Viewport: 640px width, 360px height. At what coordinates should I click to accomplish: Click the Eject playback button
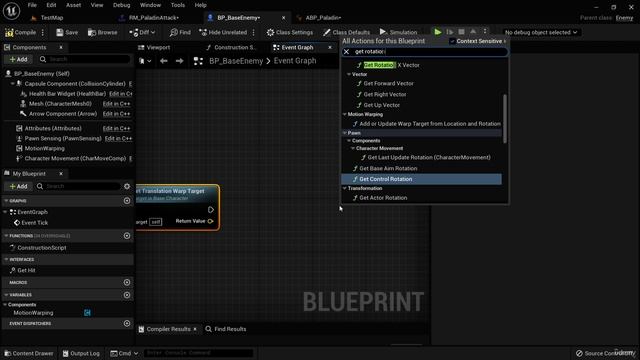coord(473,32)
